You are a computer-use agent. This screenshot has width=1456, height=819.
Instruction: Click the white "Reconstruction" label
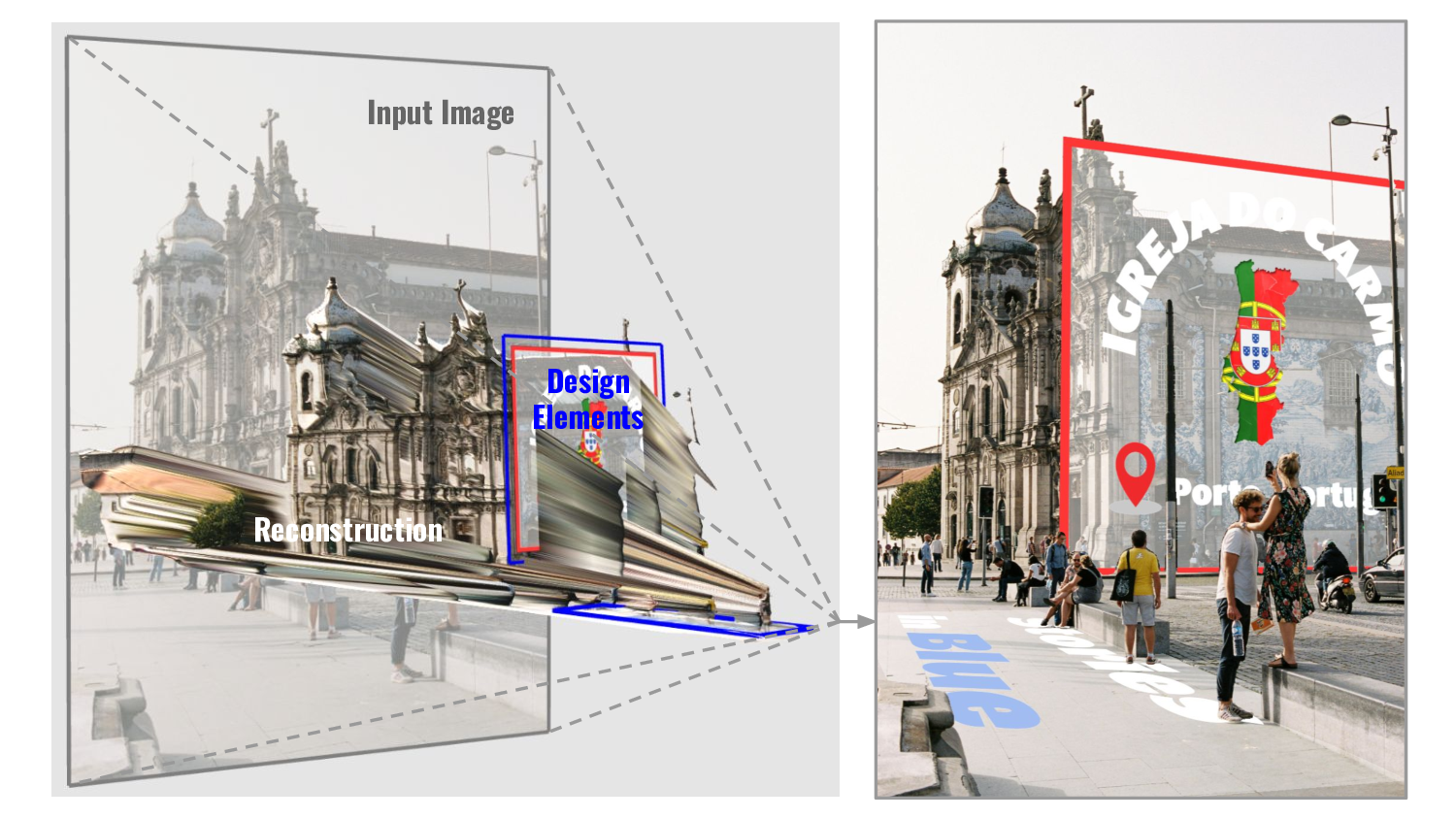[347, 531]
